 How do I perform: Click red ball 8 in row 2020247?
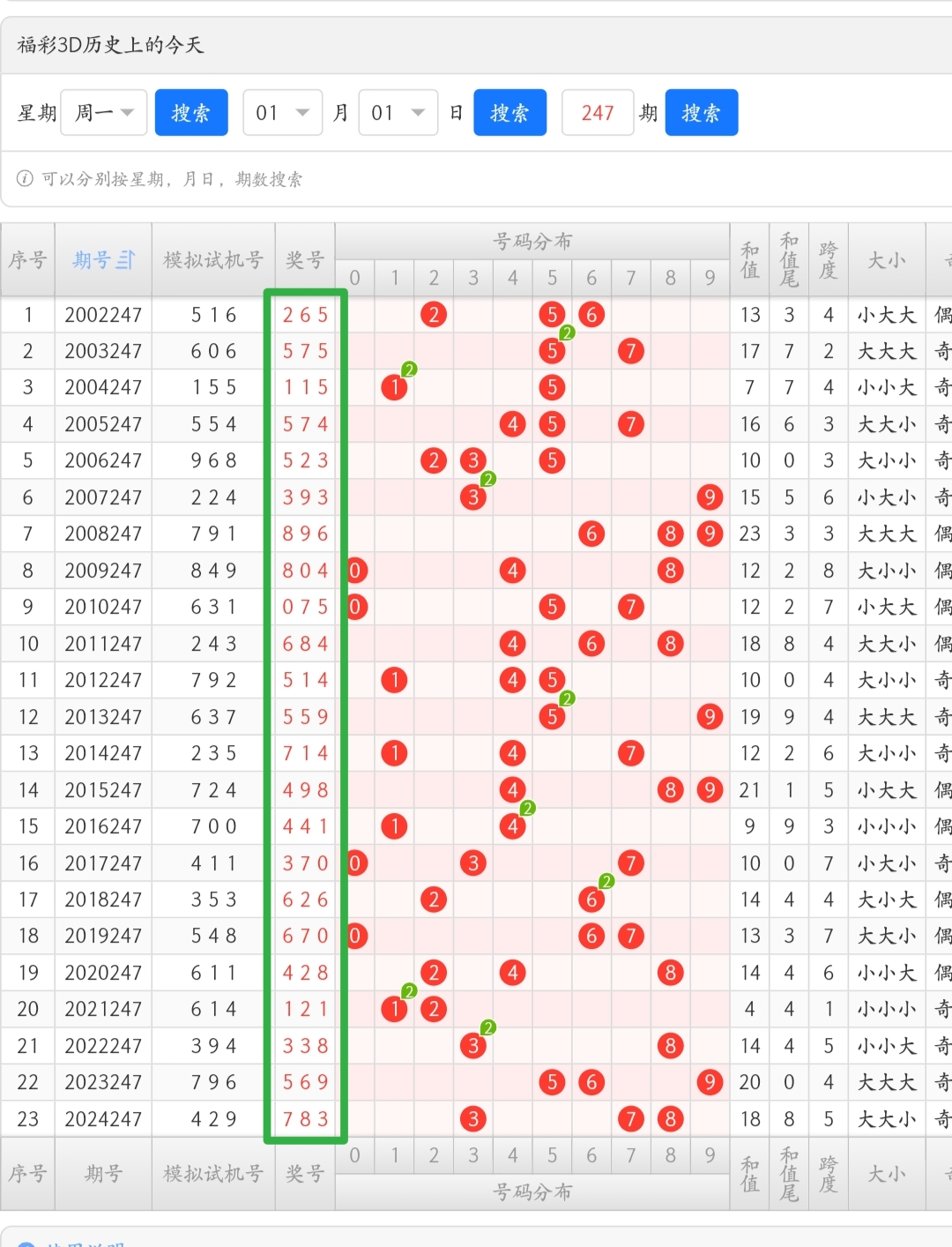click(670, 973)
